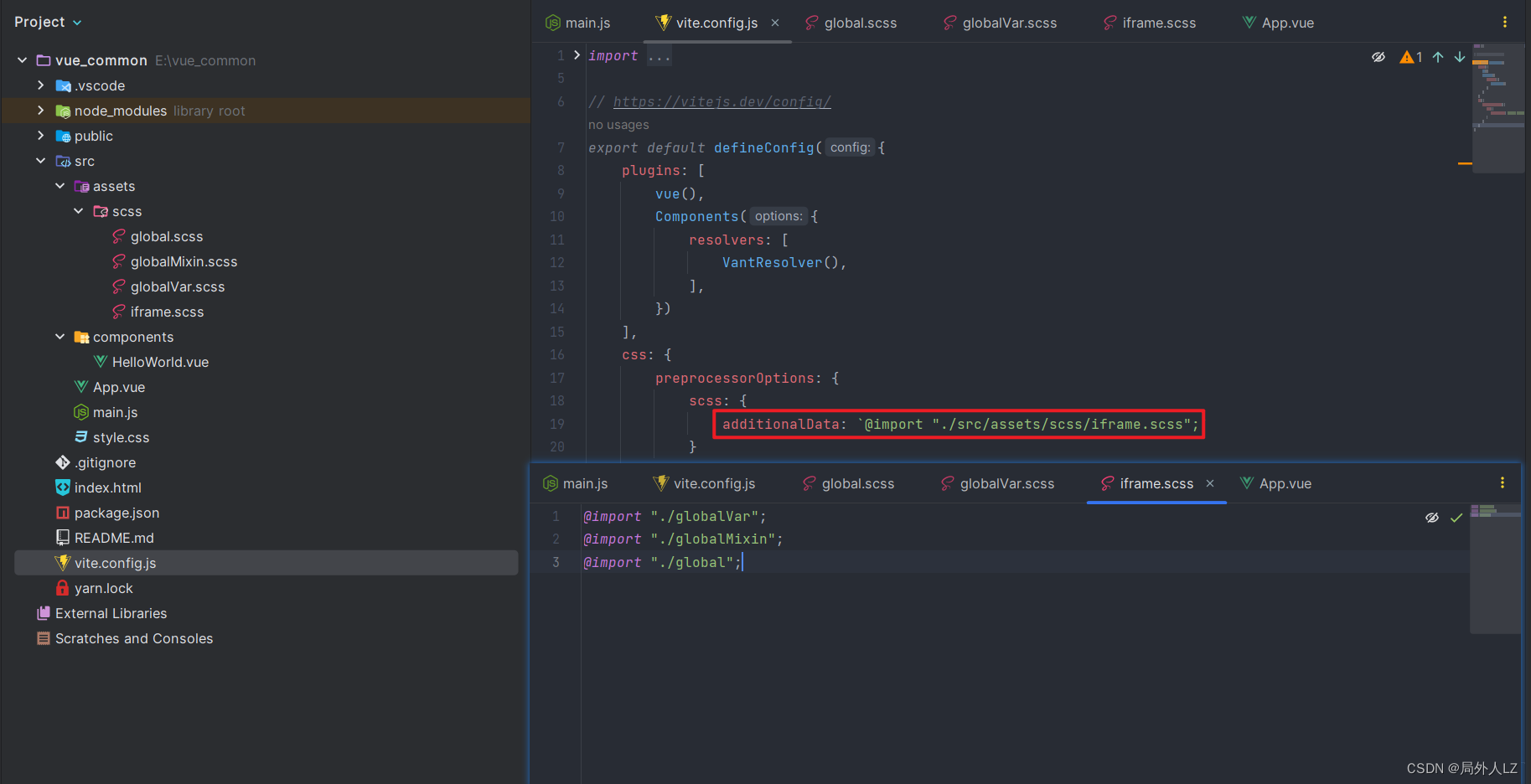Open bottom editor tab options menu

(x=1503, y=482)
